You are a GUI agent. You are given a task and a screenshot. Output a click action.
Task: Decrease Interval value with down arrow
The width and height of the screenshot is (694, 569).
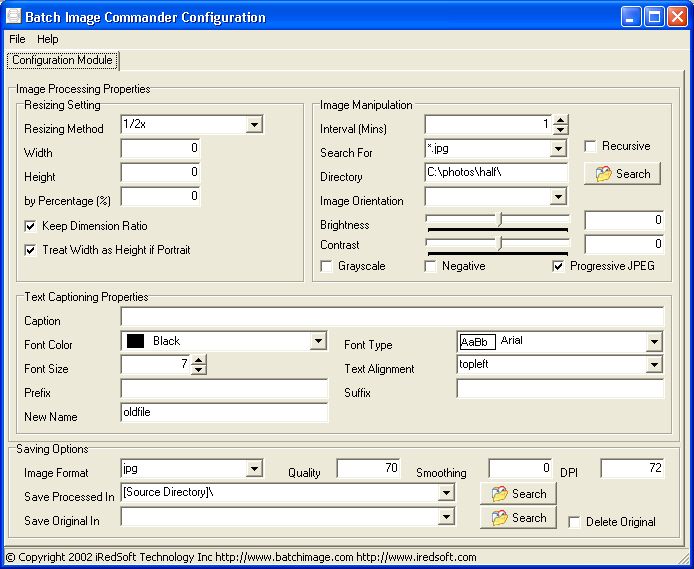561,130
